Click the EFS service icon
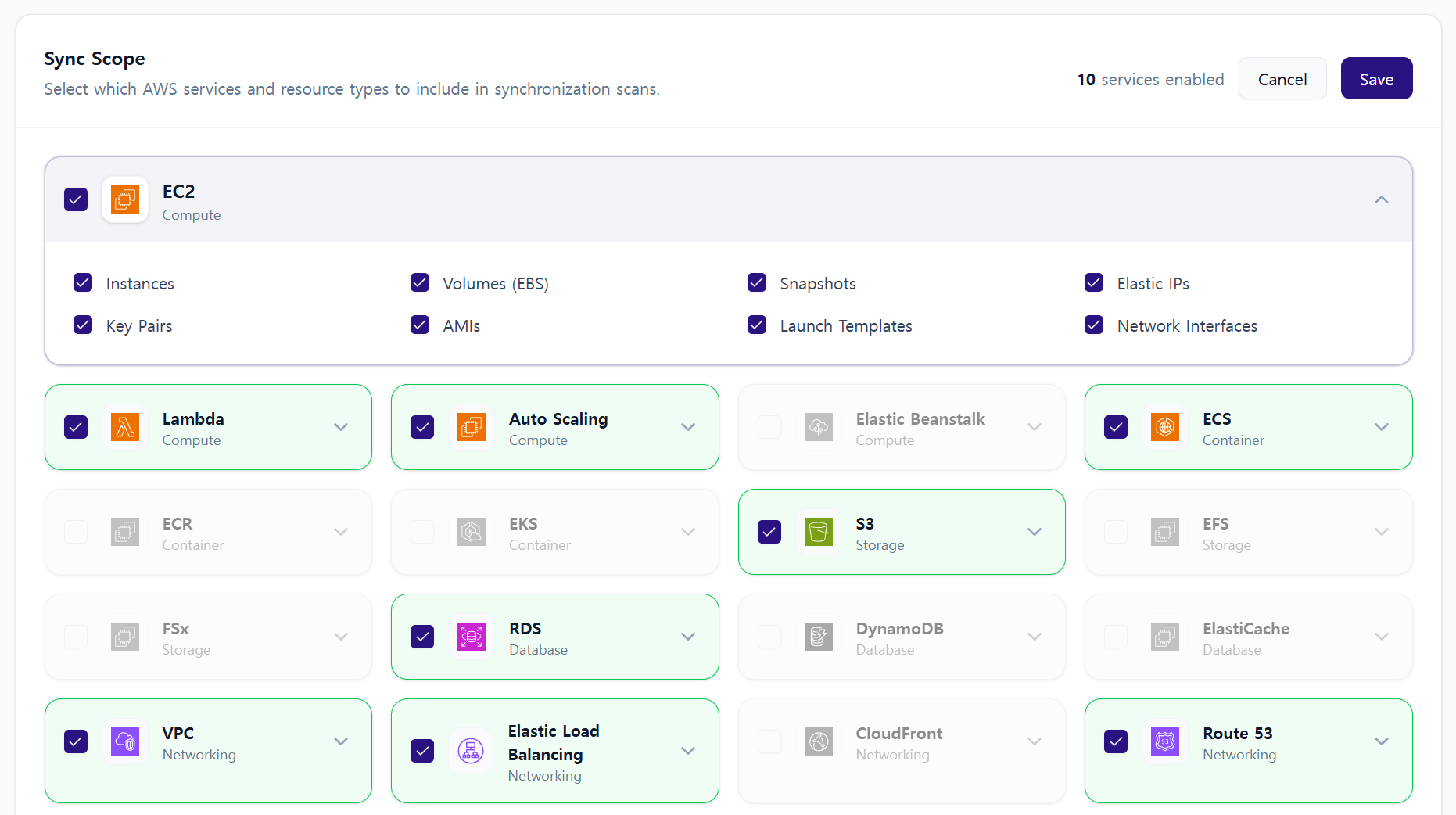The image size is (1456, 815). tap(1165, 532)
